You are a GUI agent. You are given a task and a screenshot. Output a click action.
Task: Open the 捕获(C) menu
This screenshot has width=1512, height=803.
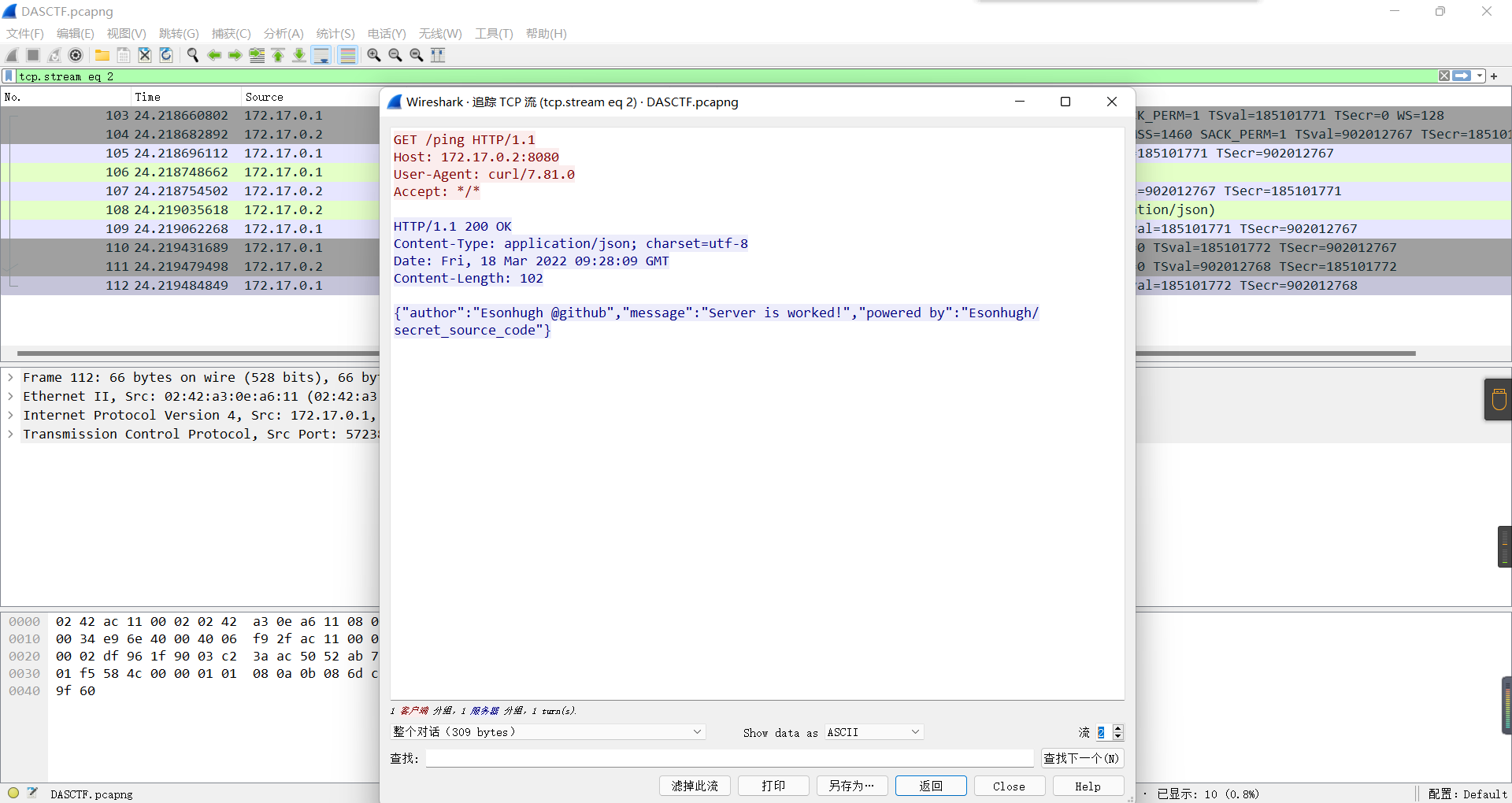point(232,34)
